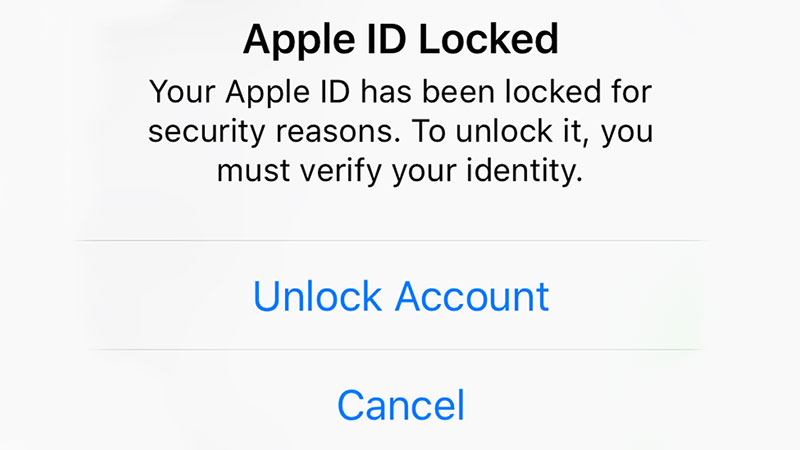Click the word "Unlock" in the blue option
The width and height of the screenshot is (800, 450).
click(x=318, y=296)
